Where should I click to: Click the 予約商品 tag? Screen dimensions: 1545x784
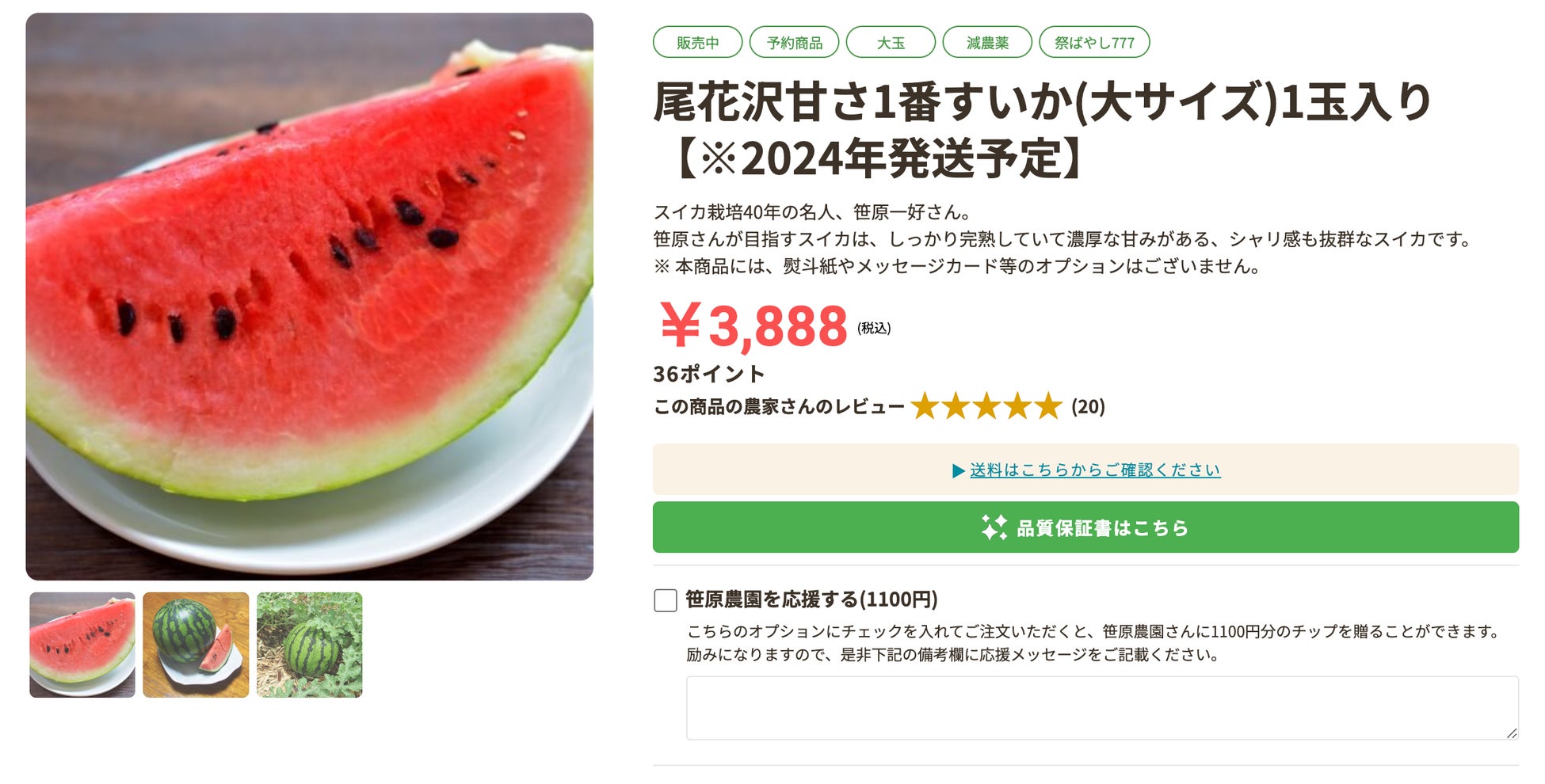[x=794, y=43]
